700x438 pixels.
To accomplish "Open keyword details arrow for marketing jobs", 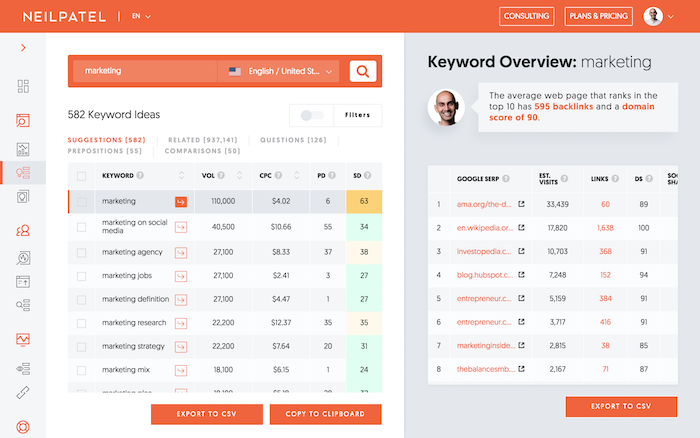I will click(x=181, y=276).
